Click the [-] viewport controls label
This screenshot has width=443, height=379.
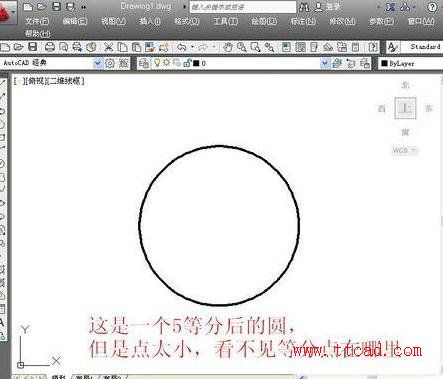[18, 81]
